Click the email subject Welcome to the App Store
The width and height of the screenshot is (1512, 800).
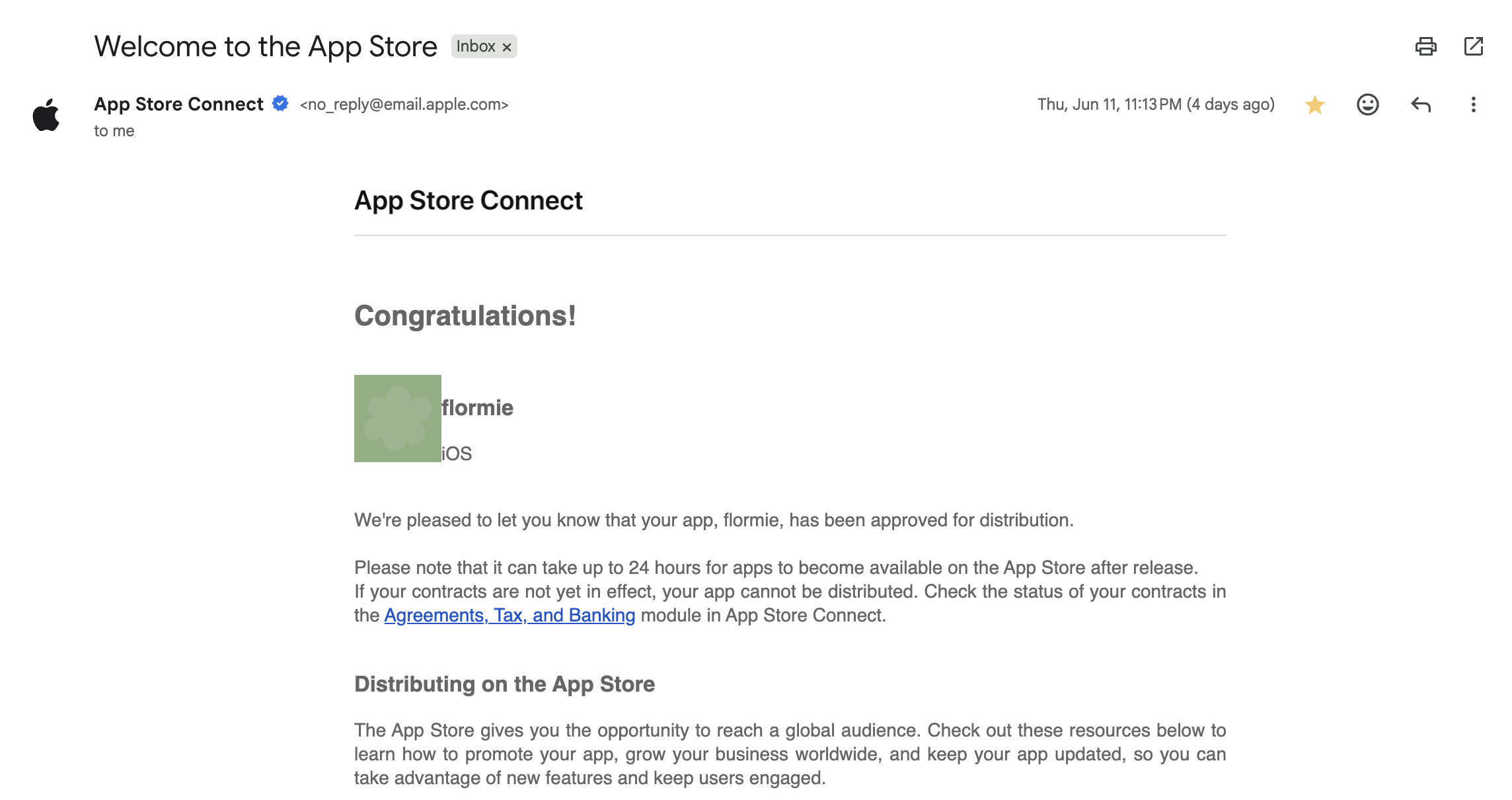coord(266,46)
